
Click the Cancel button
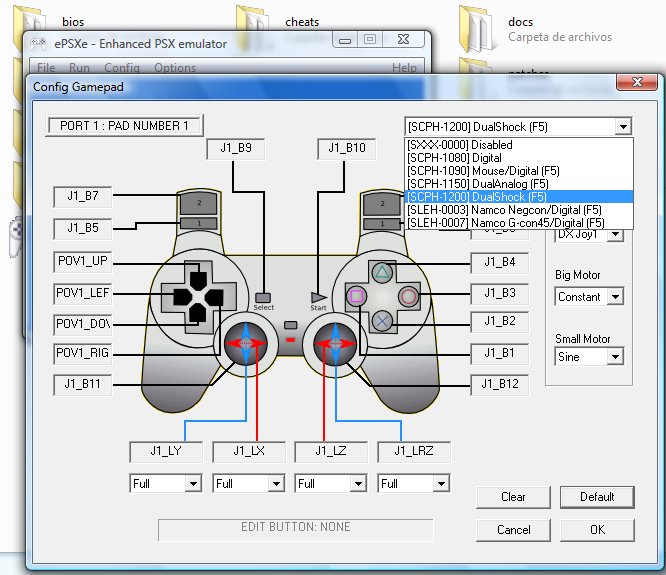(x=513, y=530)
